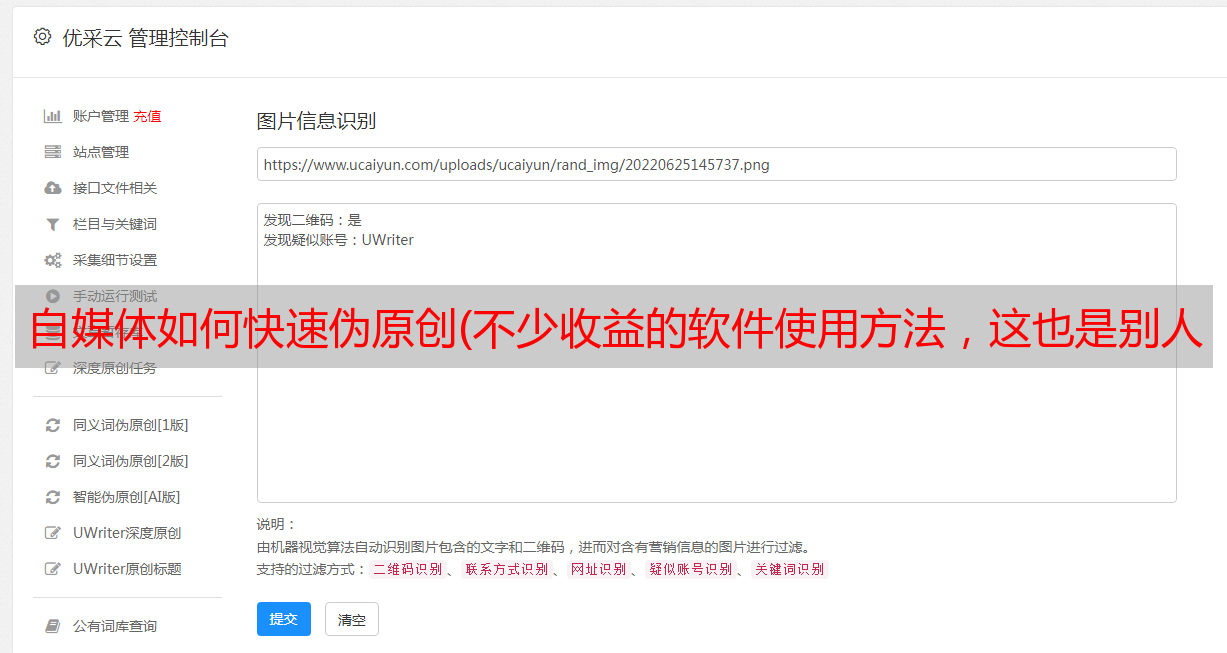Open 栏目与关键词 menu item
The height and width of the screenshot is (653, 1227).
115,224
